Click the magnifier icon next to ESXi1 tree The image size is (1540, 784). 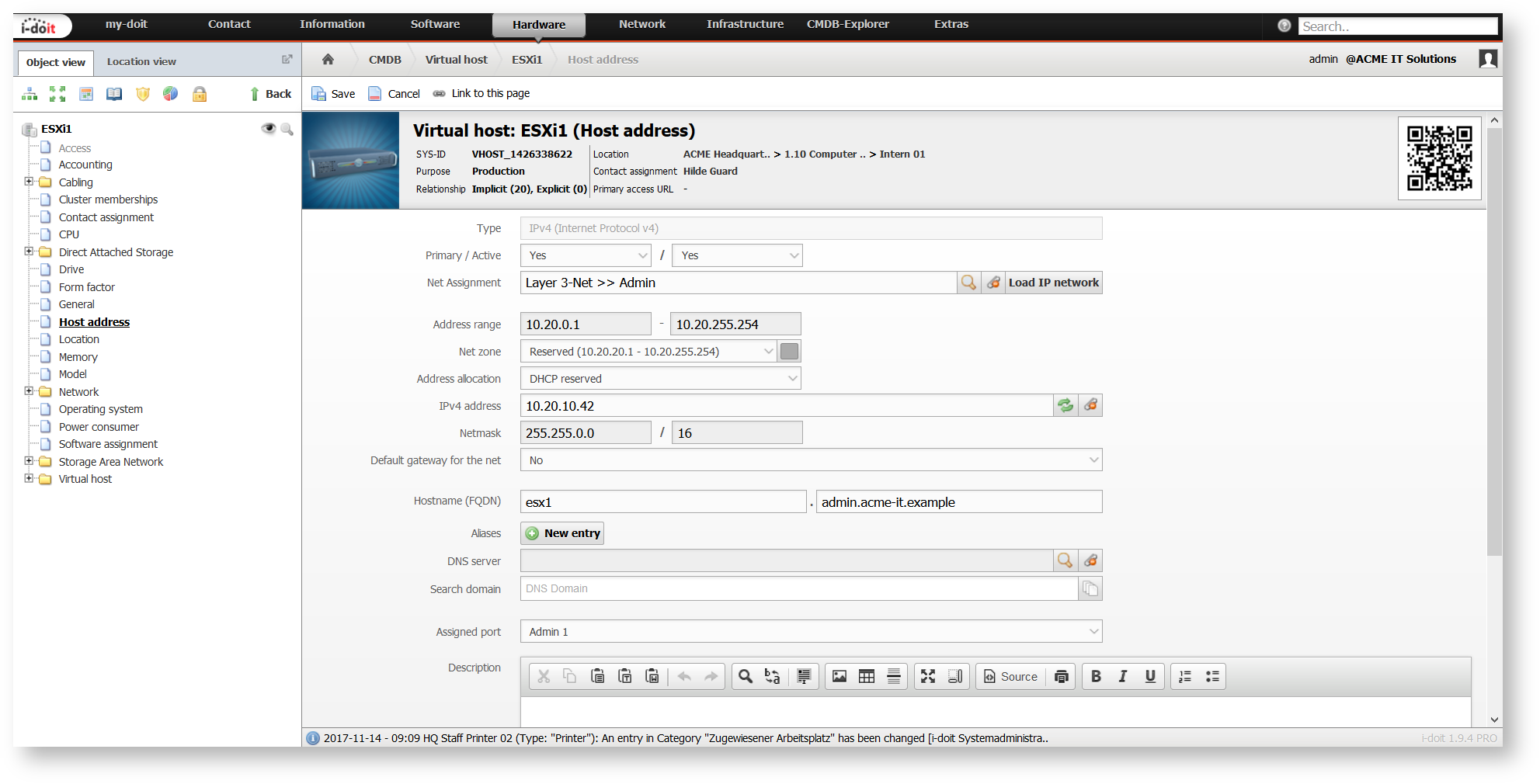(287, 129)
